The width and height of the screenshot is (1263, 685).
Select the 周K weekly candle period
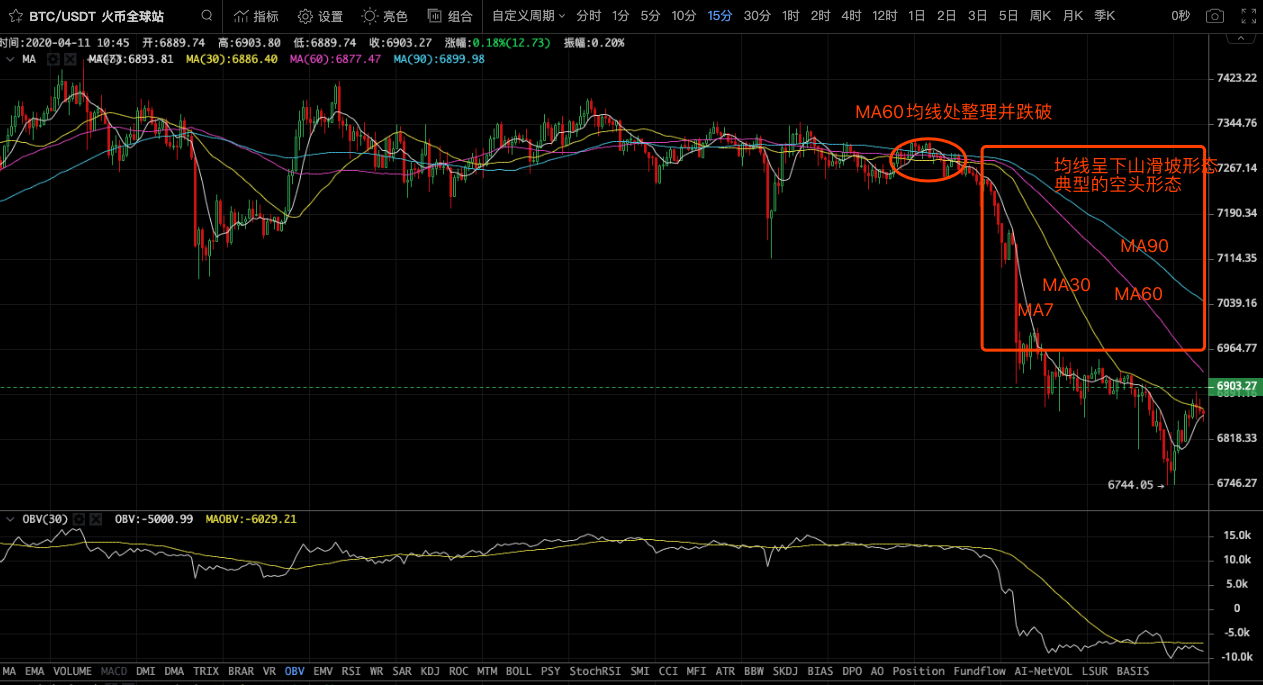[x=1040, y=16]
